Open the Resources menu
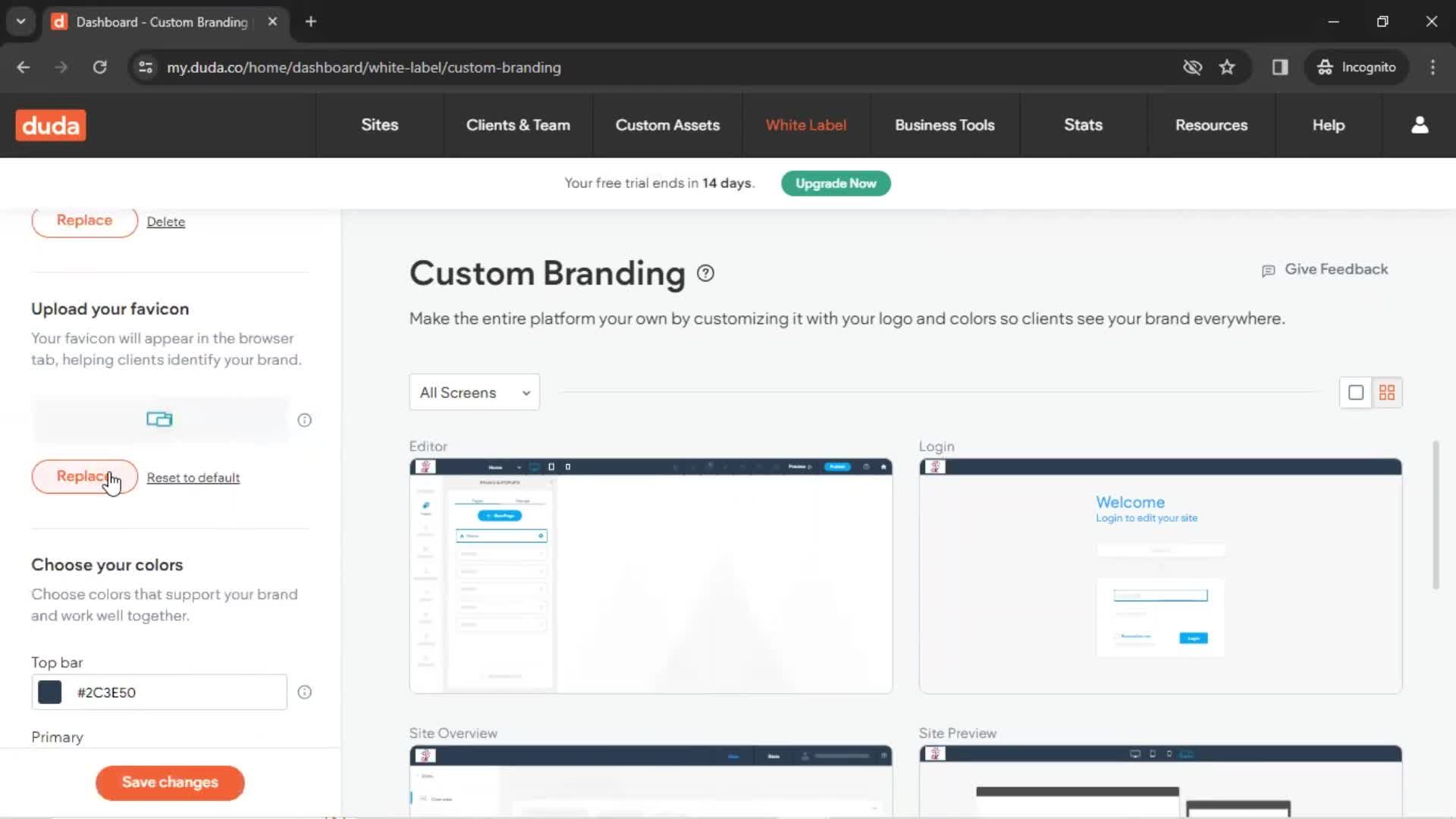The height and width of the screenshot is (819, 1456). pyautogui.click(x=1211, y=125)
